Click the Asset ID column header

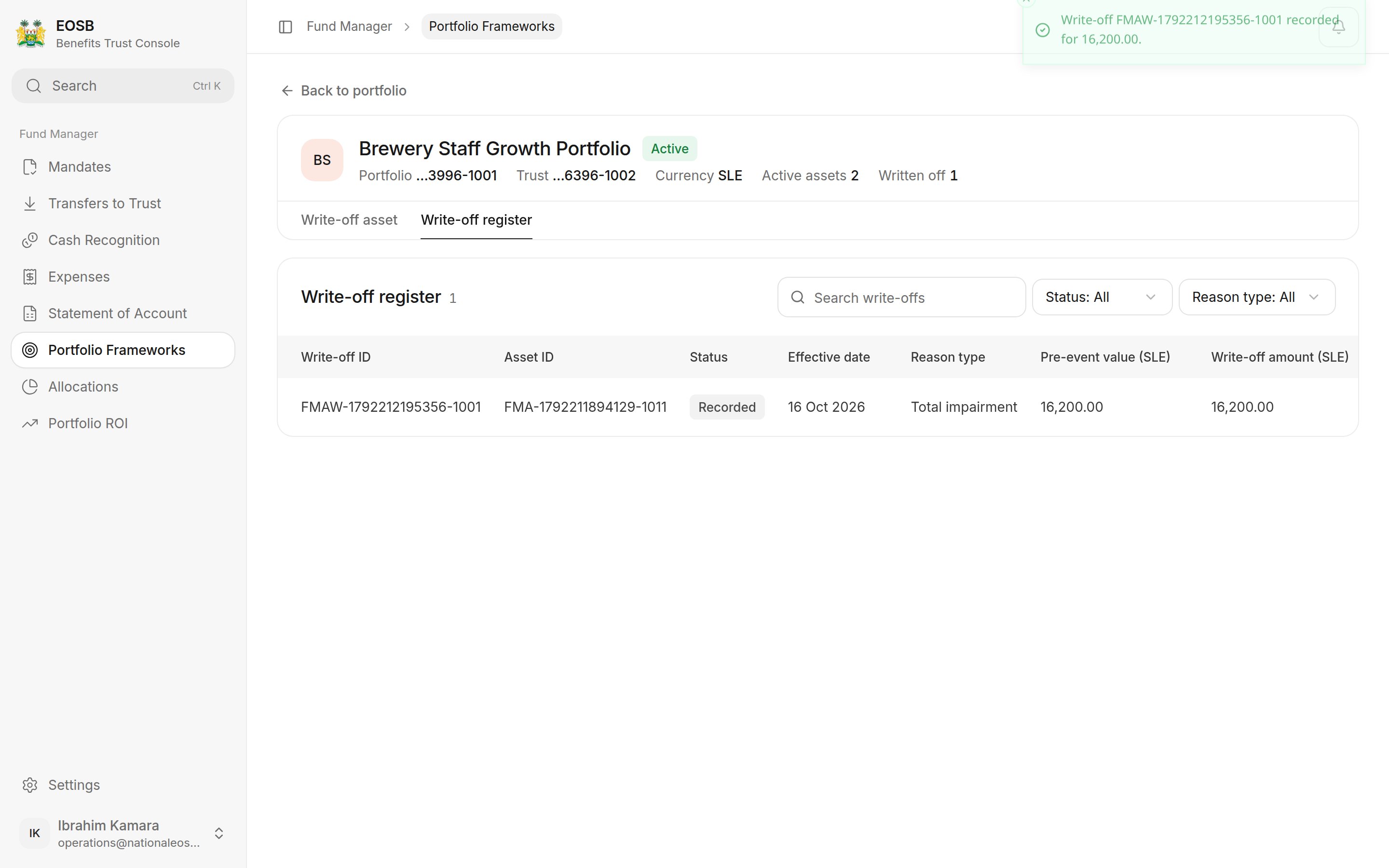point(529,357)
